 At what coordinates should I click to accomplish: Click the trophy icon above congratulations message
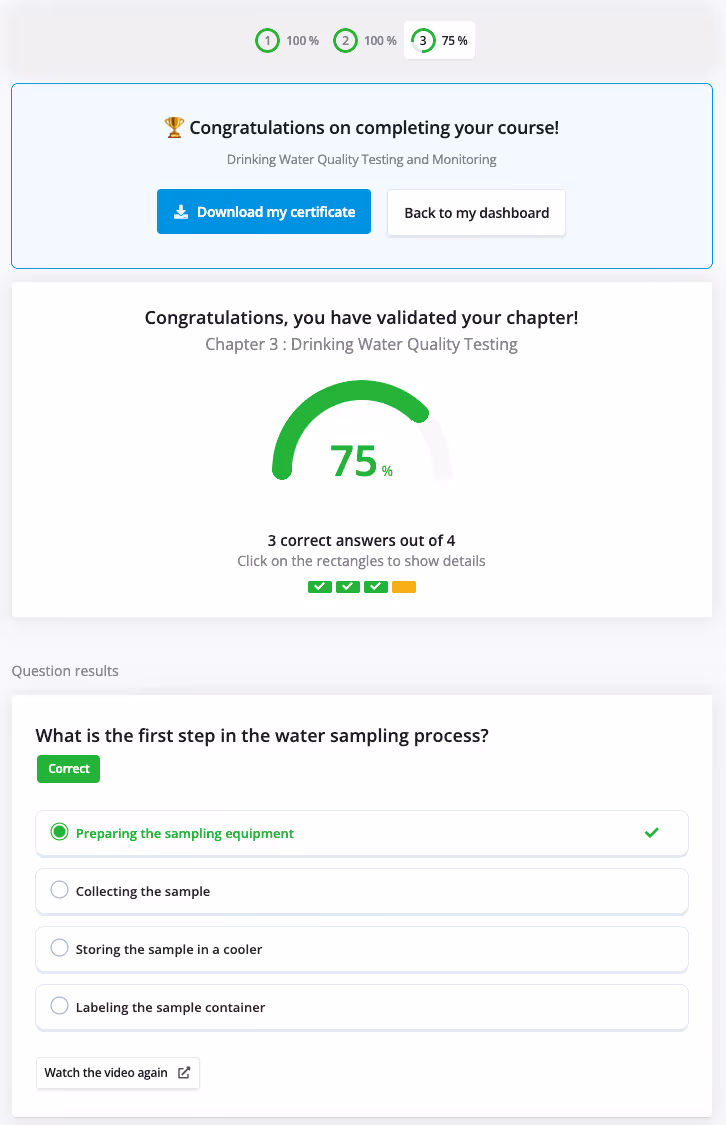[173, 127]
